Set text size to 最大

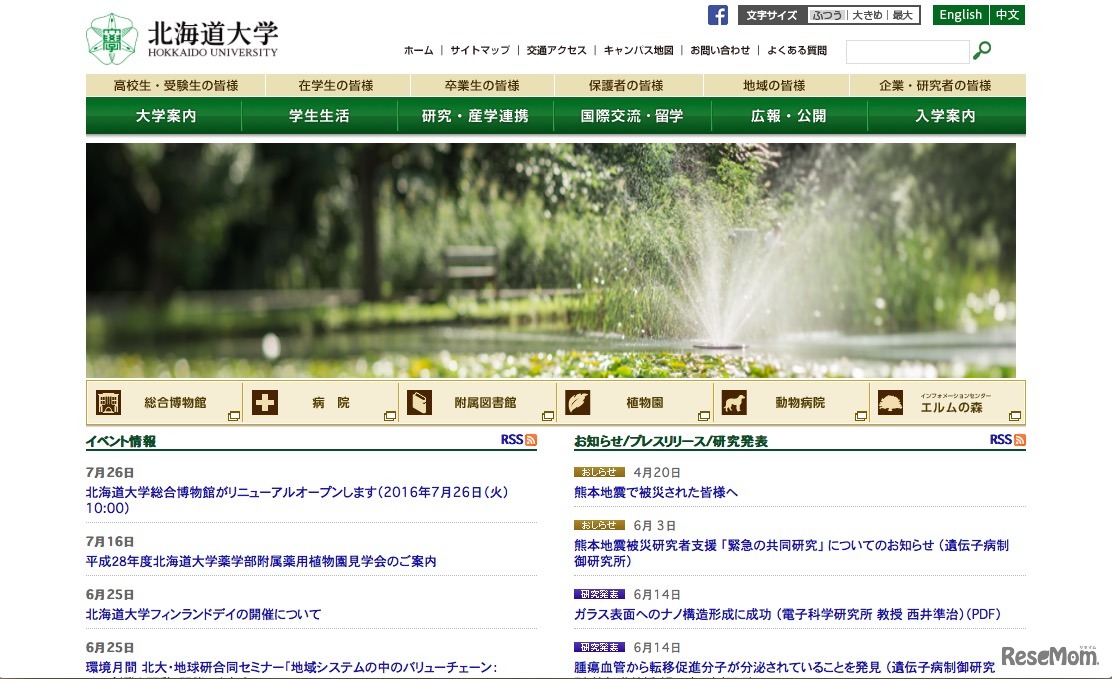(900, 14)
